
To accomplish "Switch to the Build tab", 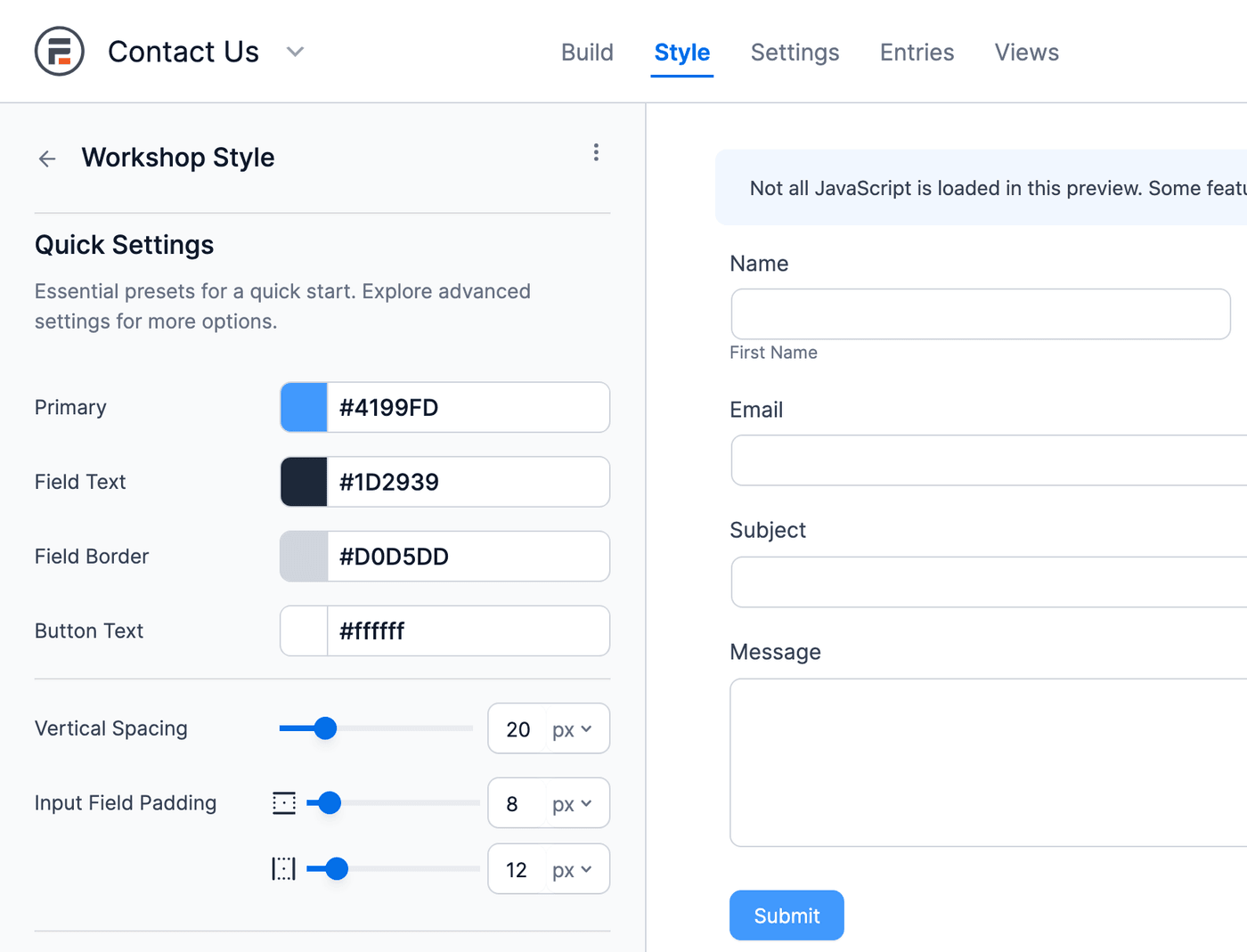I will pos(587,53).
